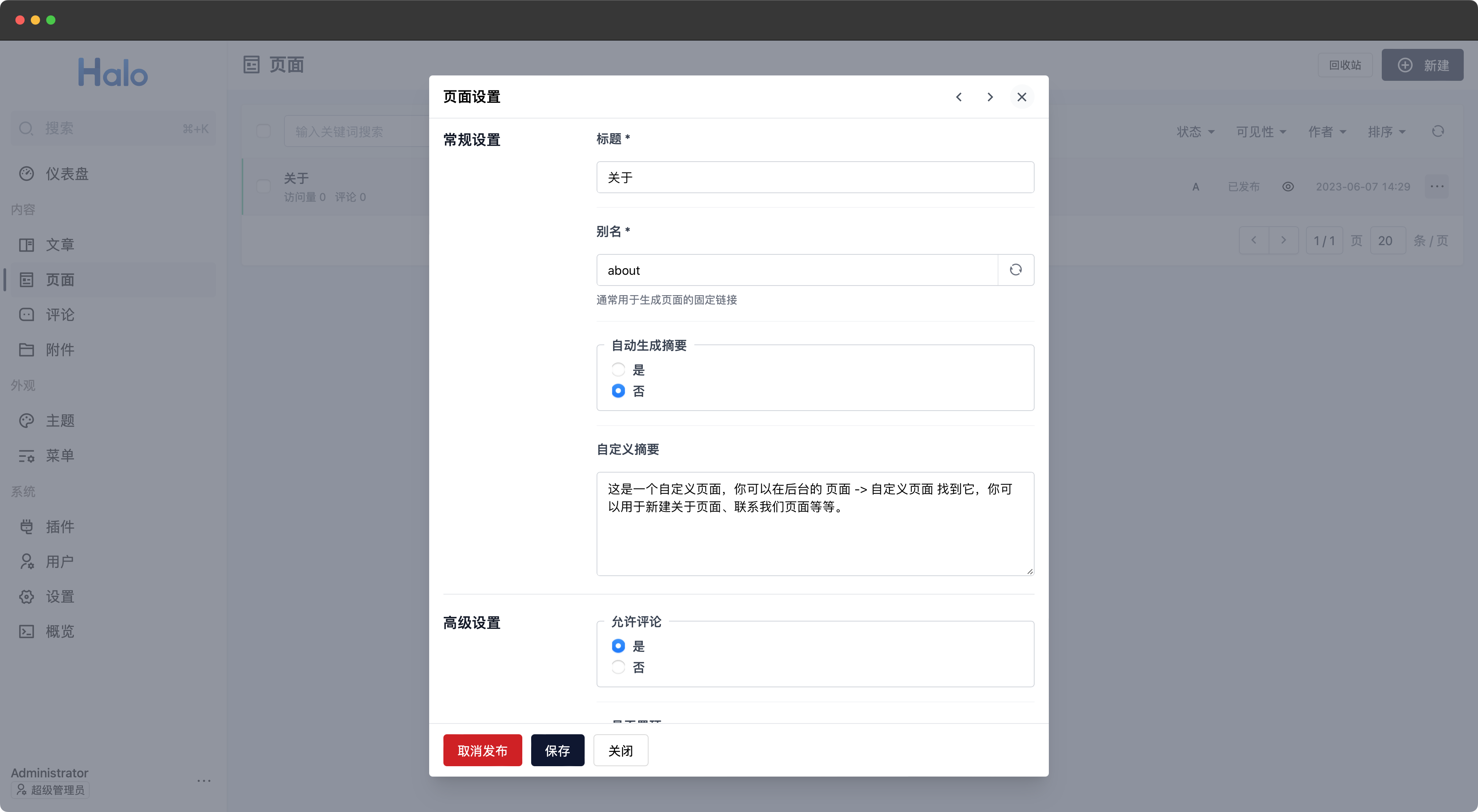Click the 页面 header page icon
This screenshot has width=1478, height=812.
(251, 65)
